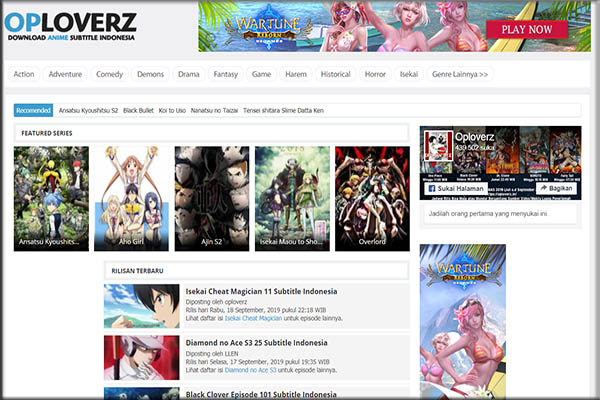Click the Black Clover episode thumbnail
Screen dimensions: 600x400
[142, 393]
